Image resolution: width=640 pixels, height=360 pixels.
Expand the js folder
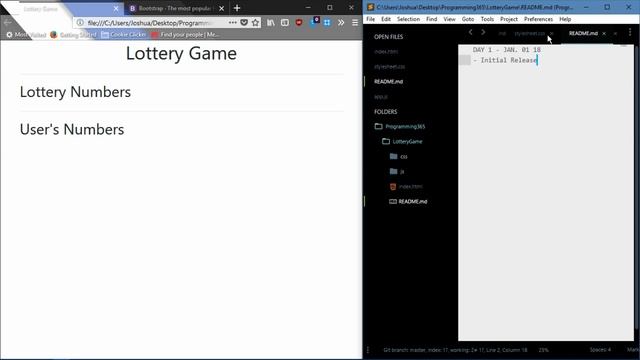tap(397, 171)
